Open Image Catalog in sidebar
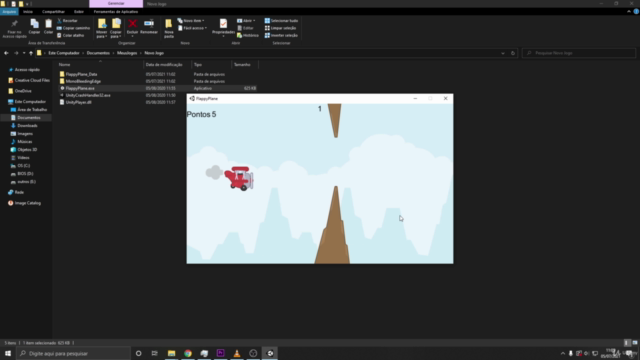640x360 pixels. 27,203
